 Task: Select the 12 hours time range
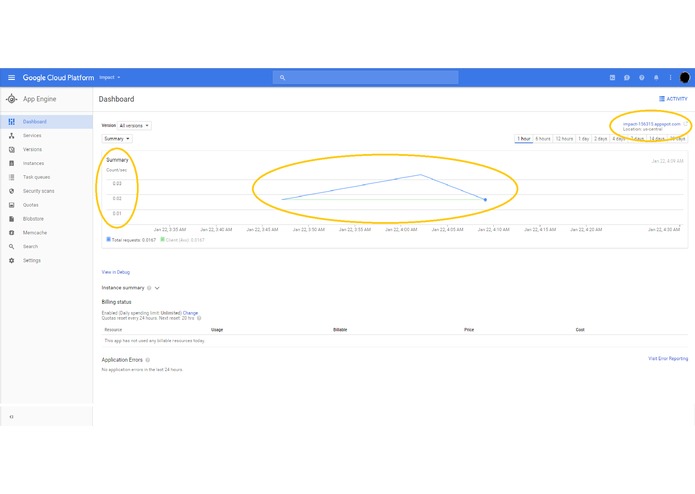564,139
